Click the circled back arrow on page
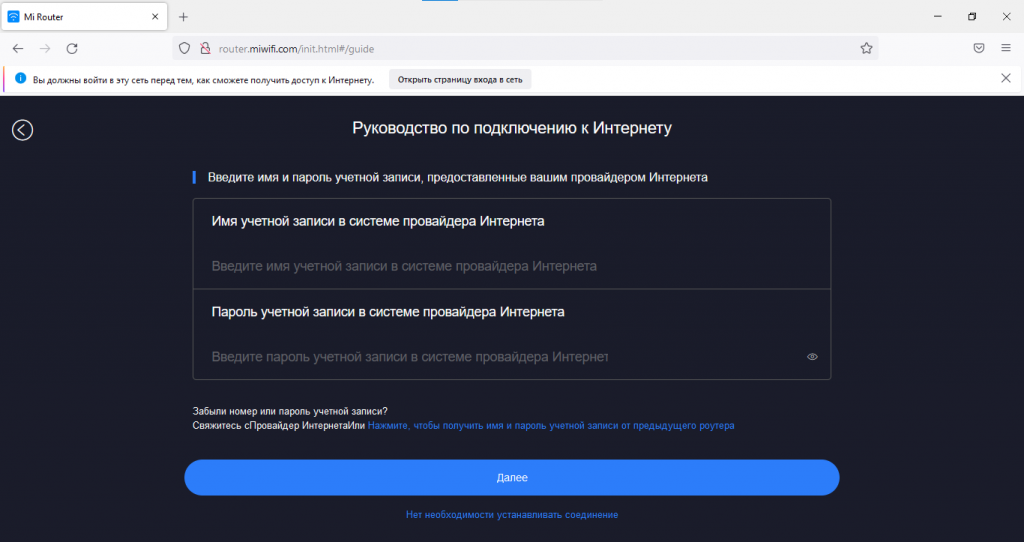Screen dimensions: 1024x542 (22, 130)
